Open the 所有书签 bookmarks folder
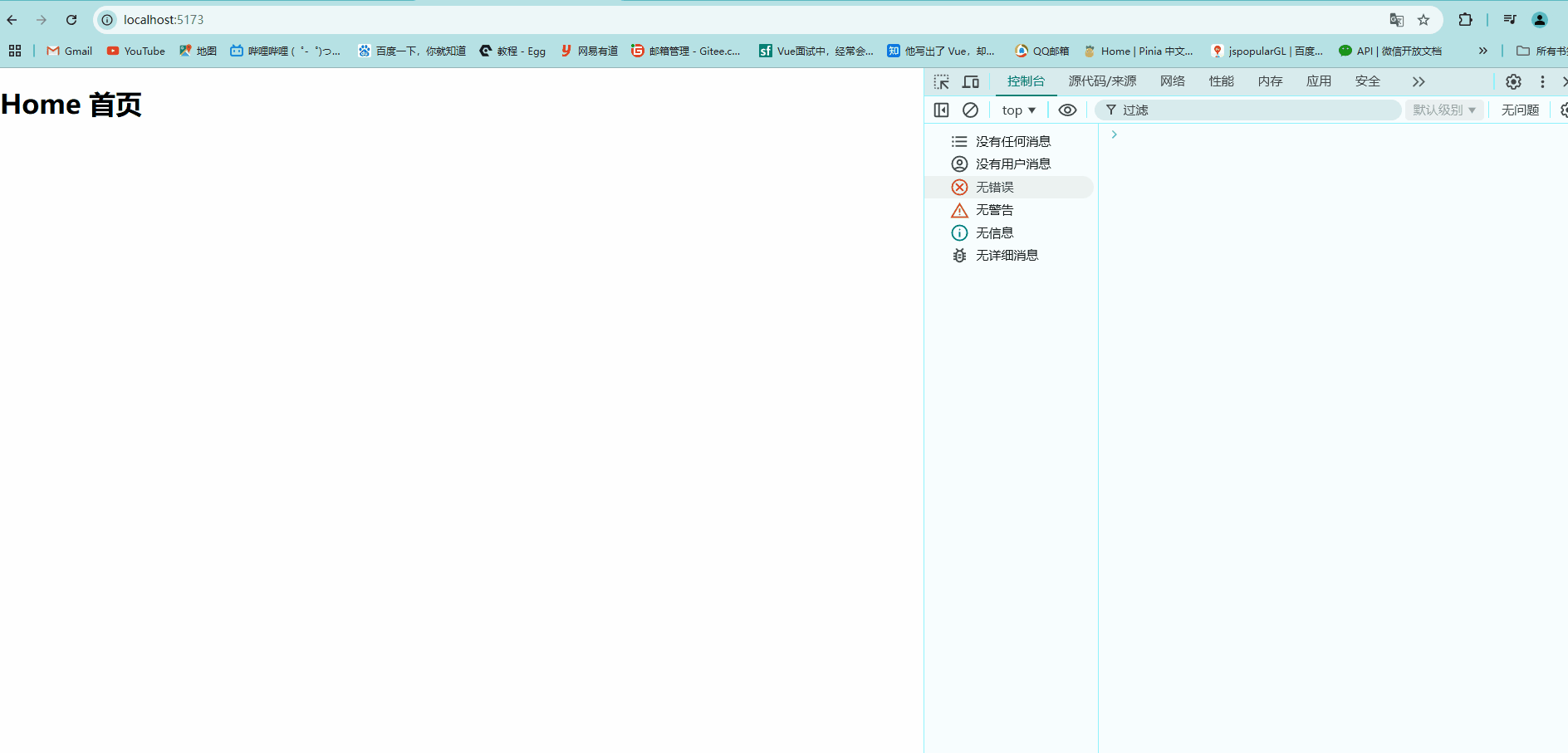The width and height of the screenshot is (1568, 753). (x=1542, y=51)
